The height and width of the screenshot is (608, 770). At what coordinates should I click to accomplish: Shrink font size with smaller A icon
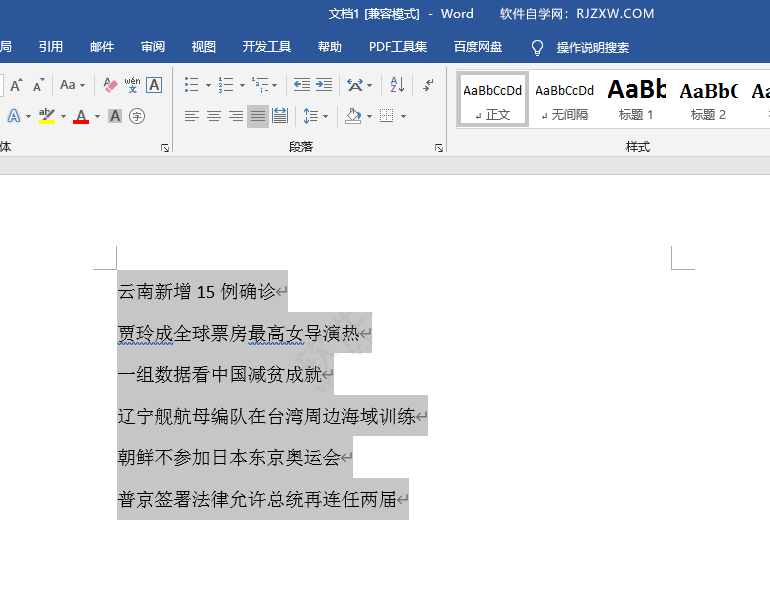[x=38, y=85]
